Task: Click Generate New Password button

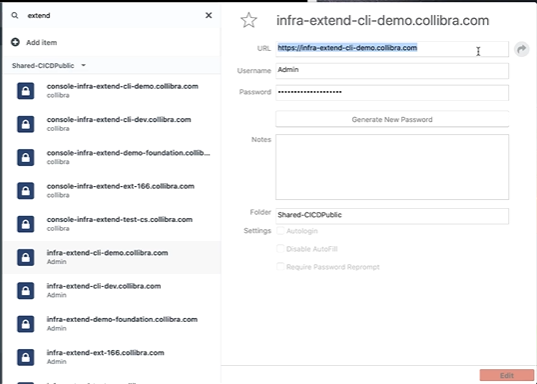Action: point(392,119)
